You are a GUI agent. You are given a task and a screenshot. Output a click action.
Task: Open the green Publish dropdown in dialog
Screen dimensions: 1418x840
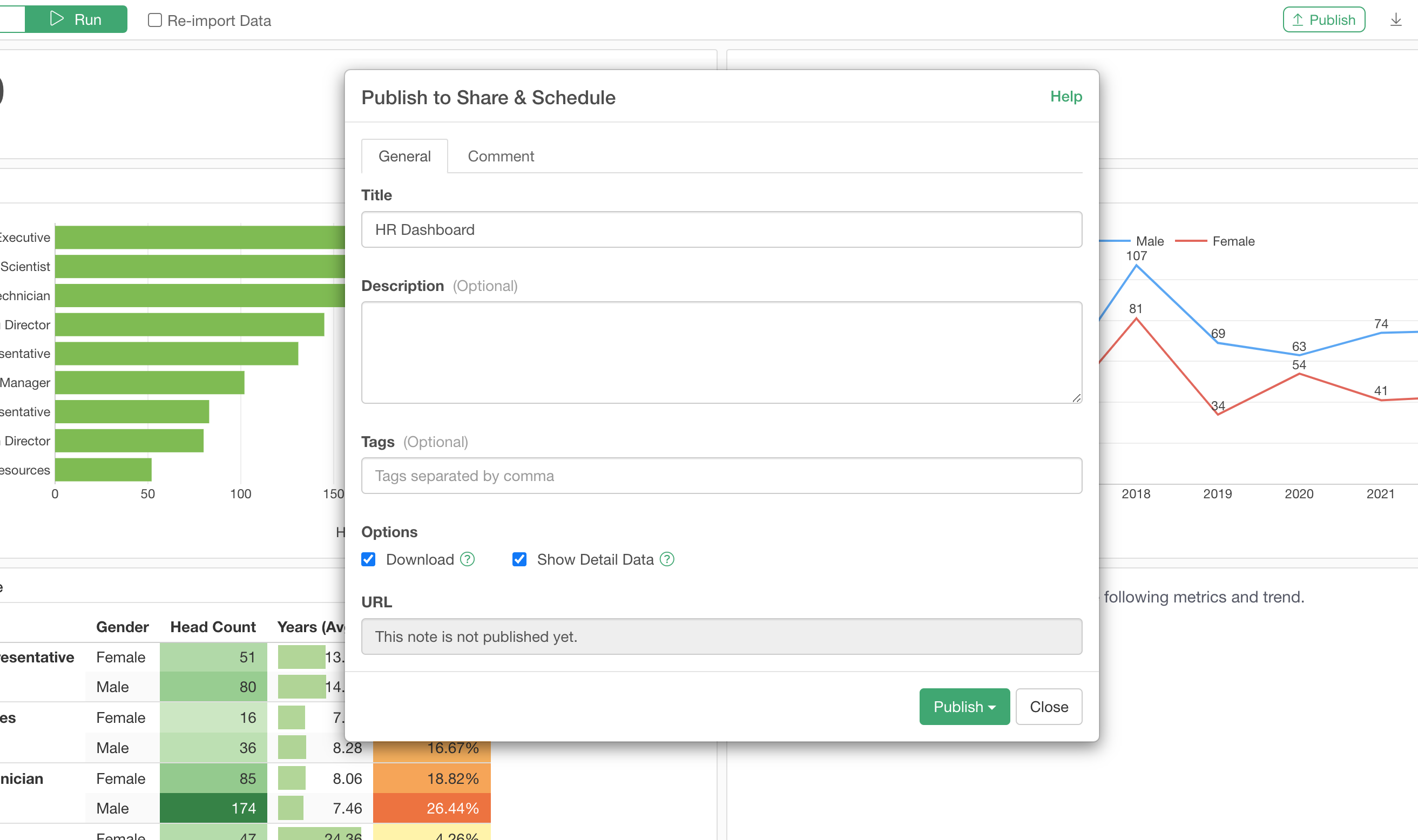point(964,707)
